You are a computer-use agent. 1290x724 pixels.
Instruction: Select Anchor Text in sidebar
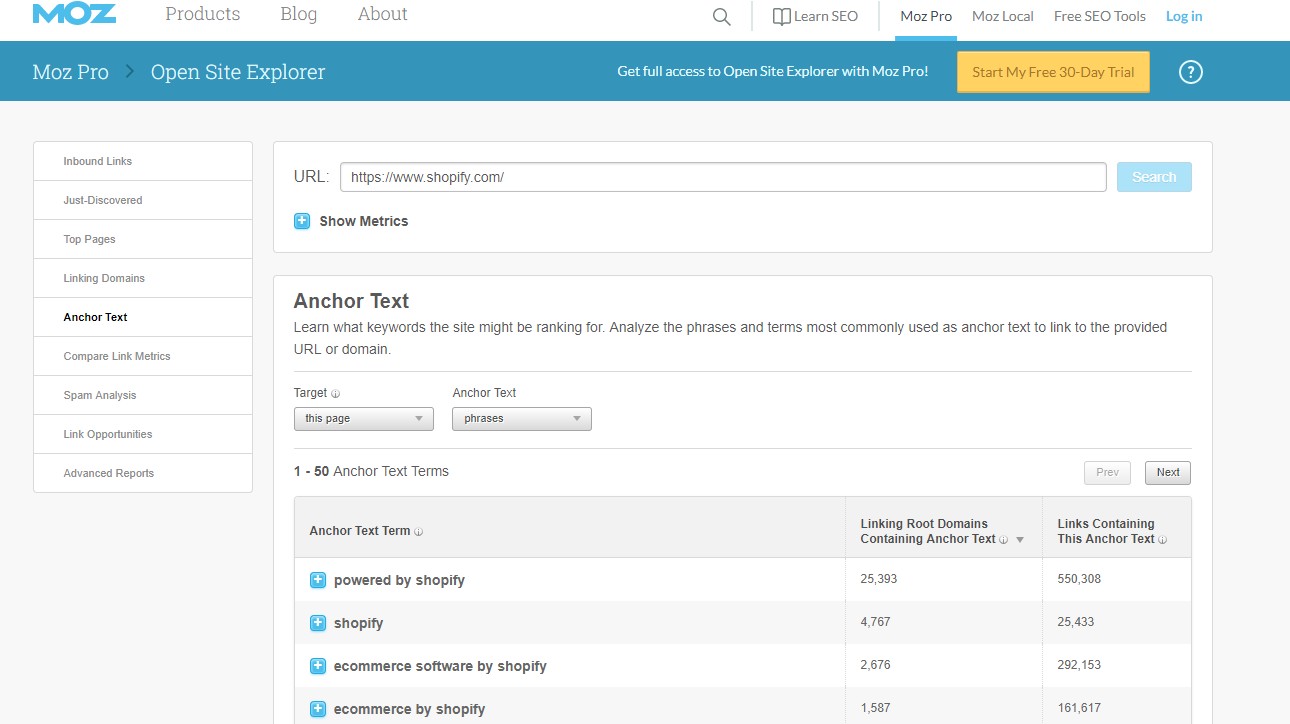143,317
